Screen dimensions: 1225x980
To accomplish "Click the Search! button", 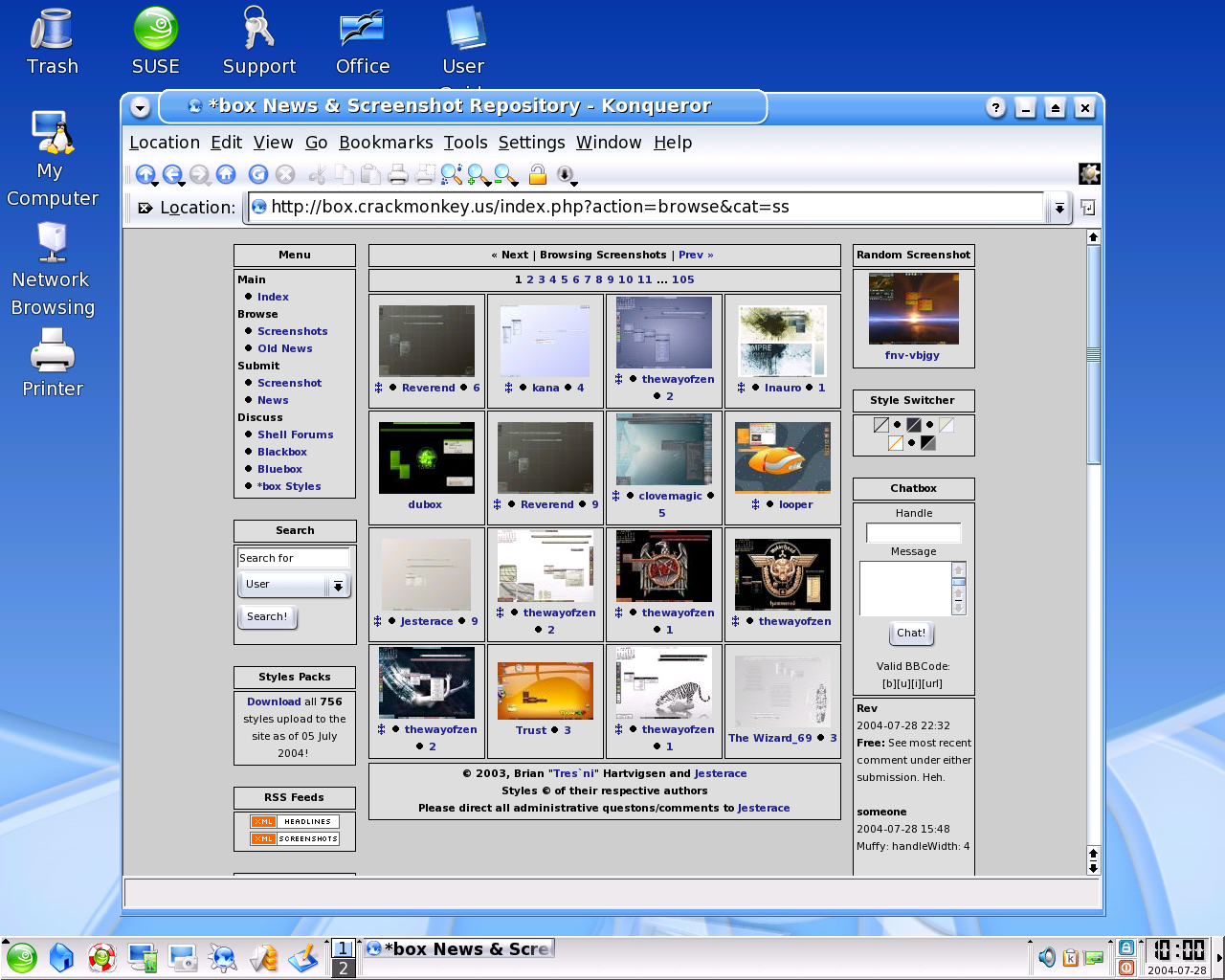I will [267, 617].
